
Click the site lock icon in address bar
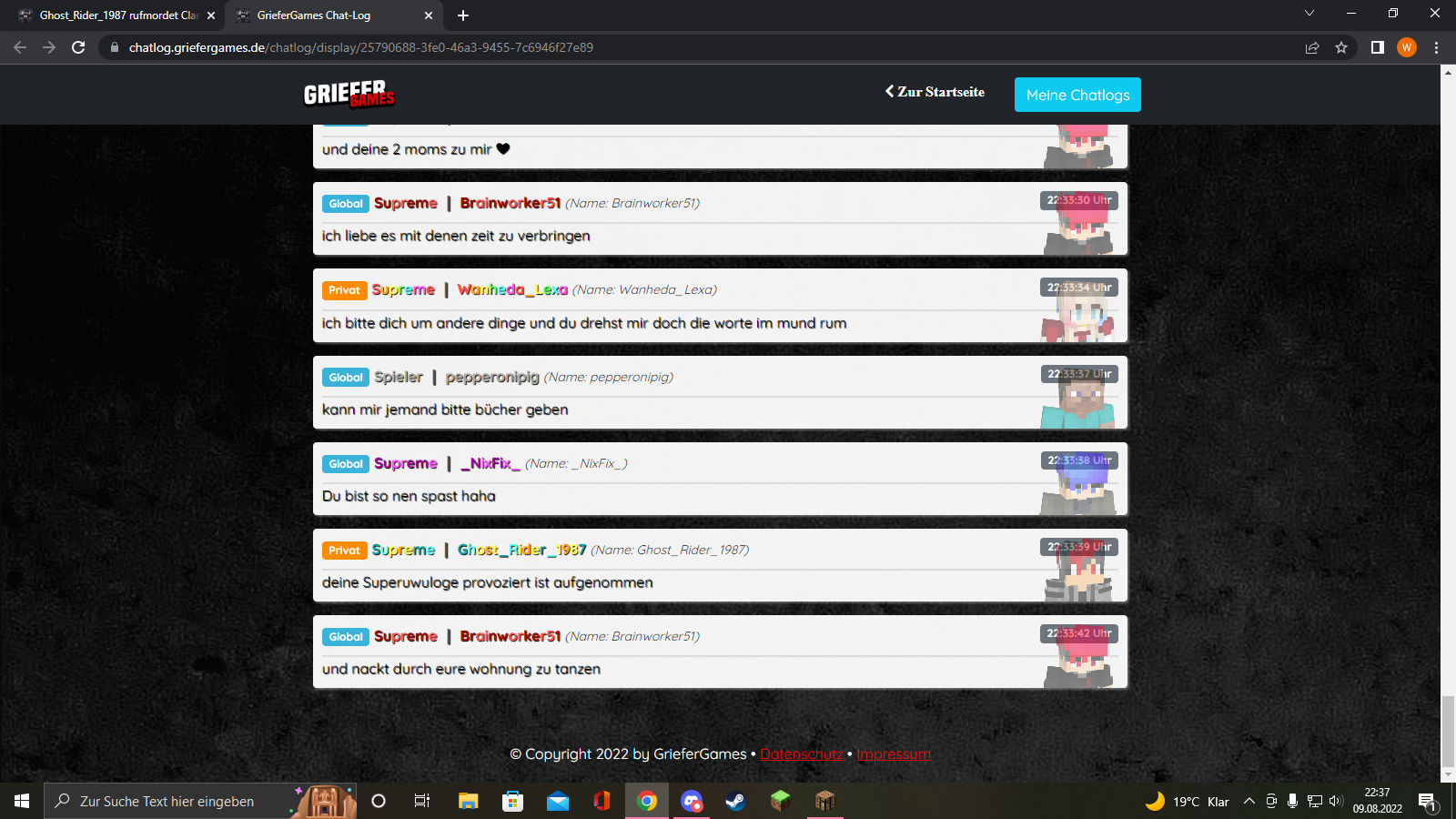[114, 47]
